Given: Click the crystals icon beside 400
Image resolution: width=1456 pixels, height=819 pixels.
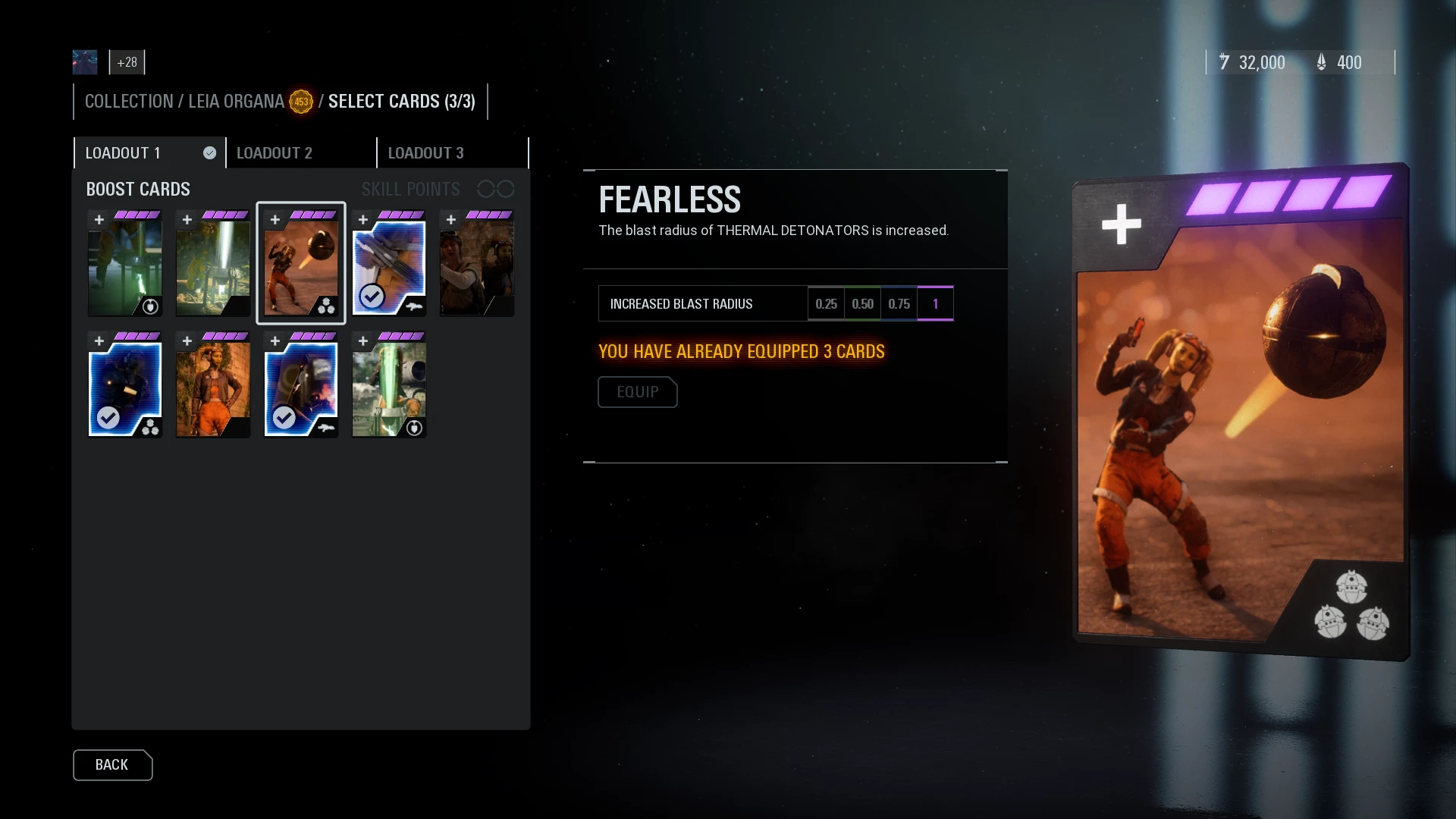Looking at the screenshot, I should pos(1322,62).
